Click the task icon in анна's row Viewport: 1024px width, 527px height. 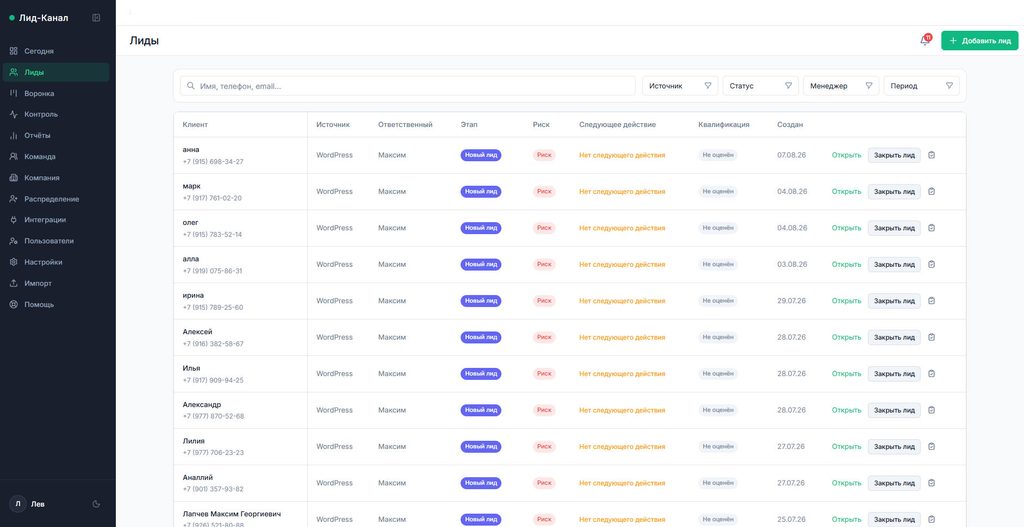(931, 155)
